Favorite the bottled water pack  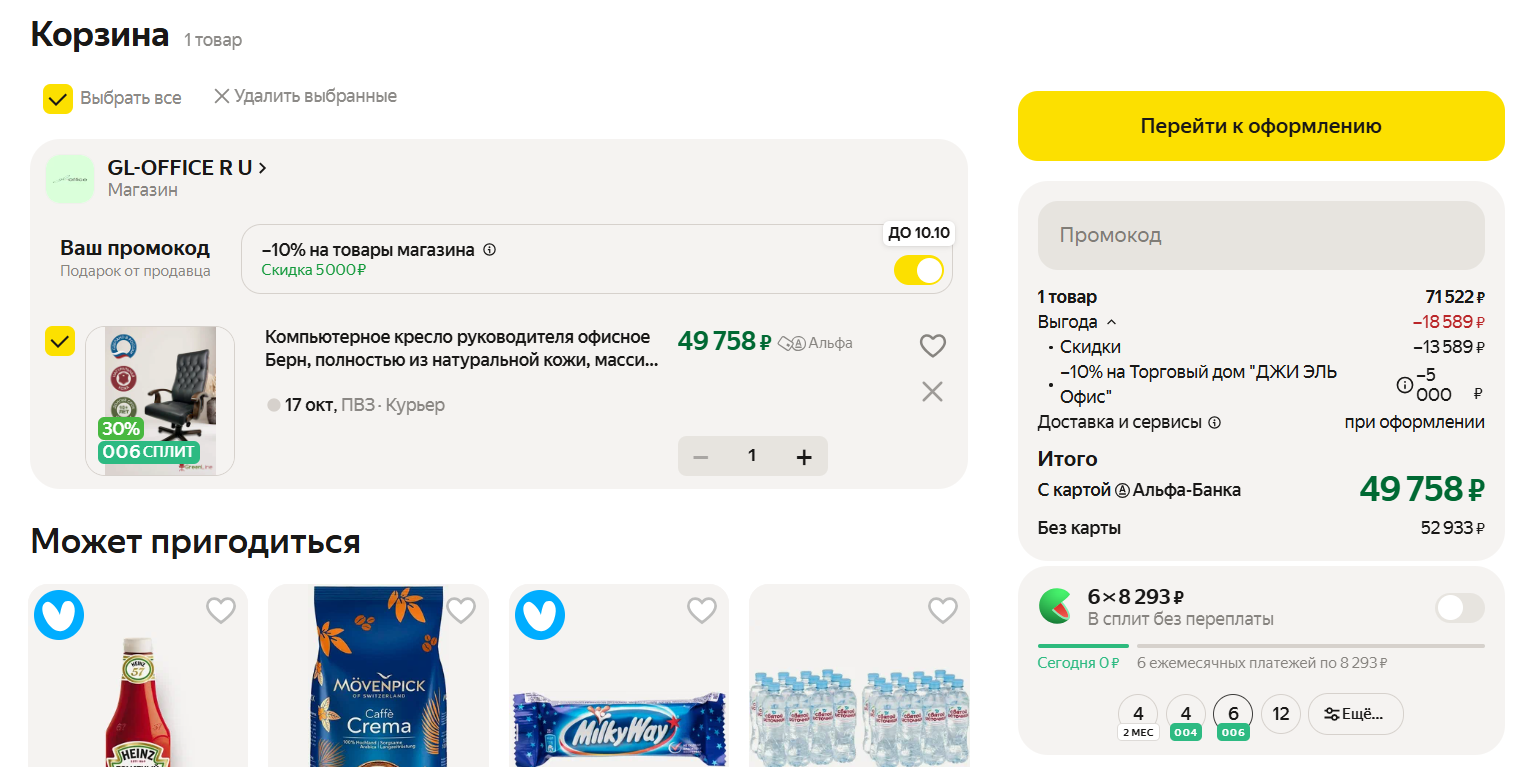click(x=942, y=610)
